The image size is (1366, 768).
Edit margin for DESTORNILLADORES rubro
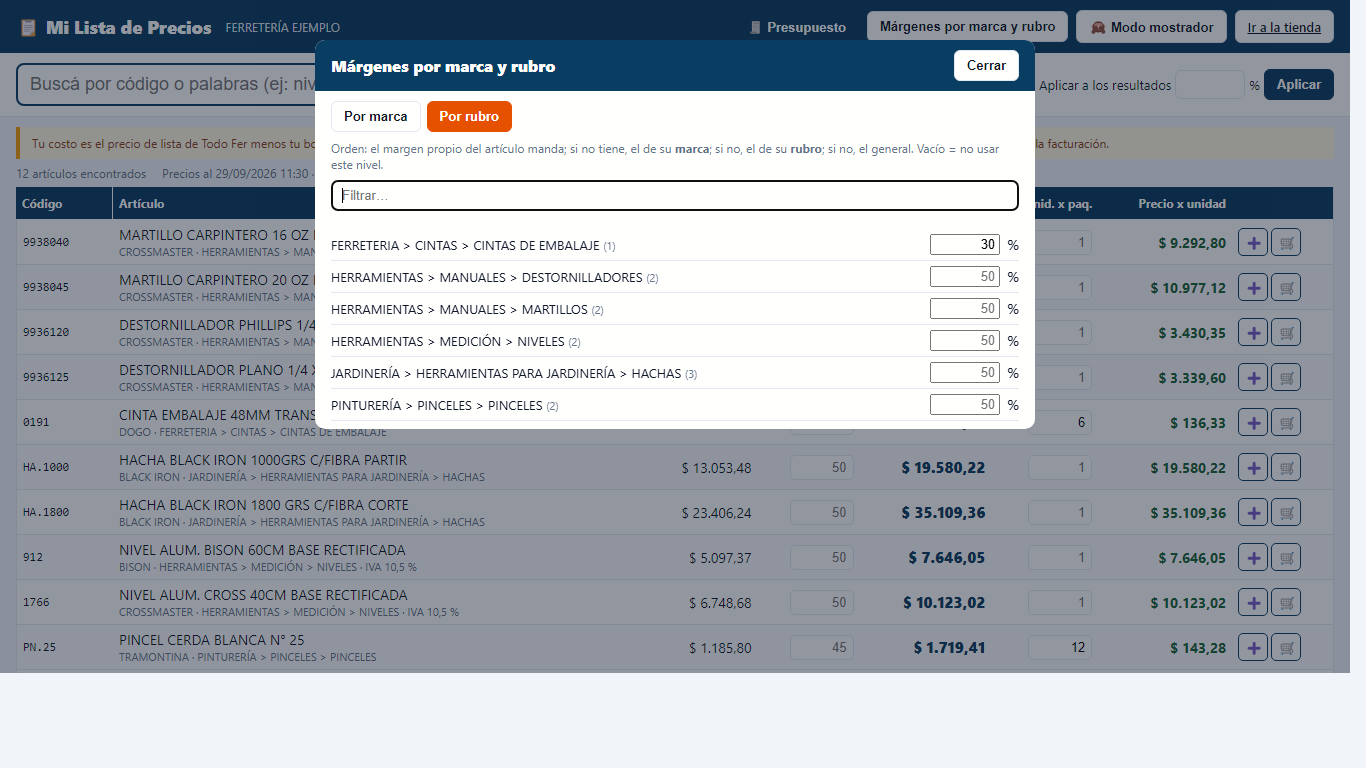(965, 277)
